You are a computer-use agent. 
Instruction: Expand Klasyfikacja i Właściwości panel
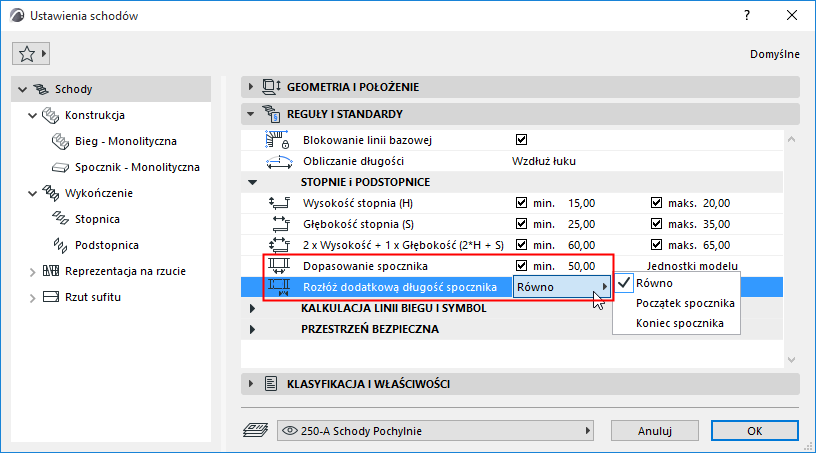[251, 384]
